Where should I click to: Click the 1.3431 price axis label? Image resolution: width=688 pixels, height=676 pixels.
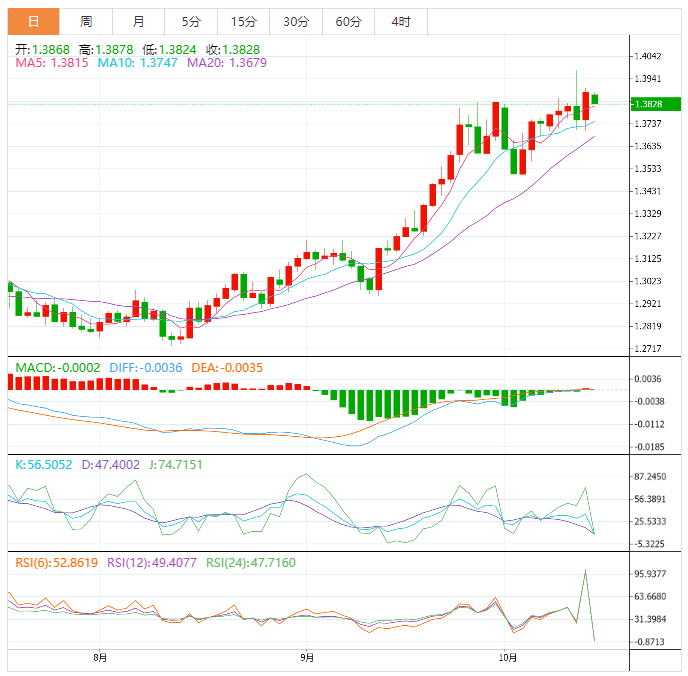[648, 191]
